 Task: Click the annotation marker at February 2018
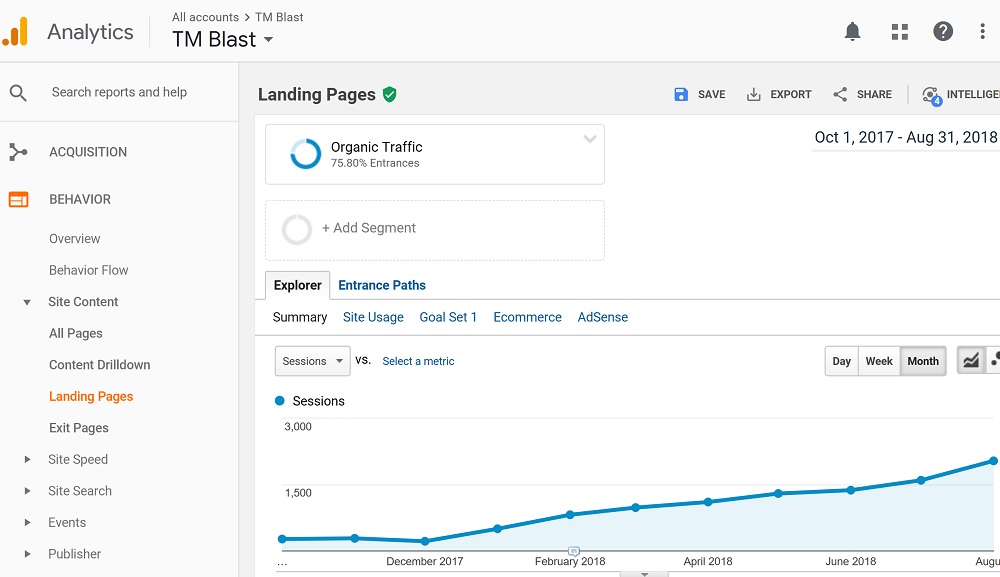pos(574,551)
